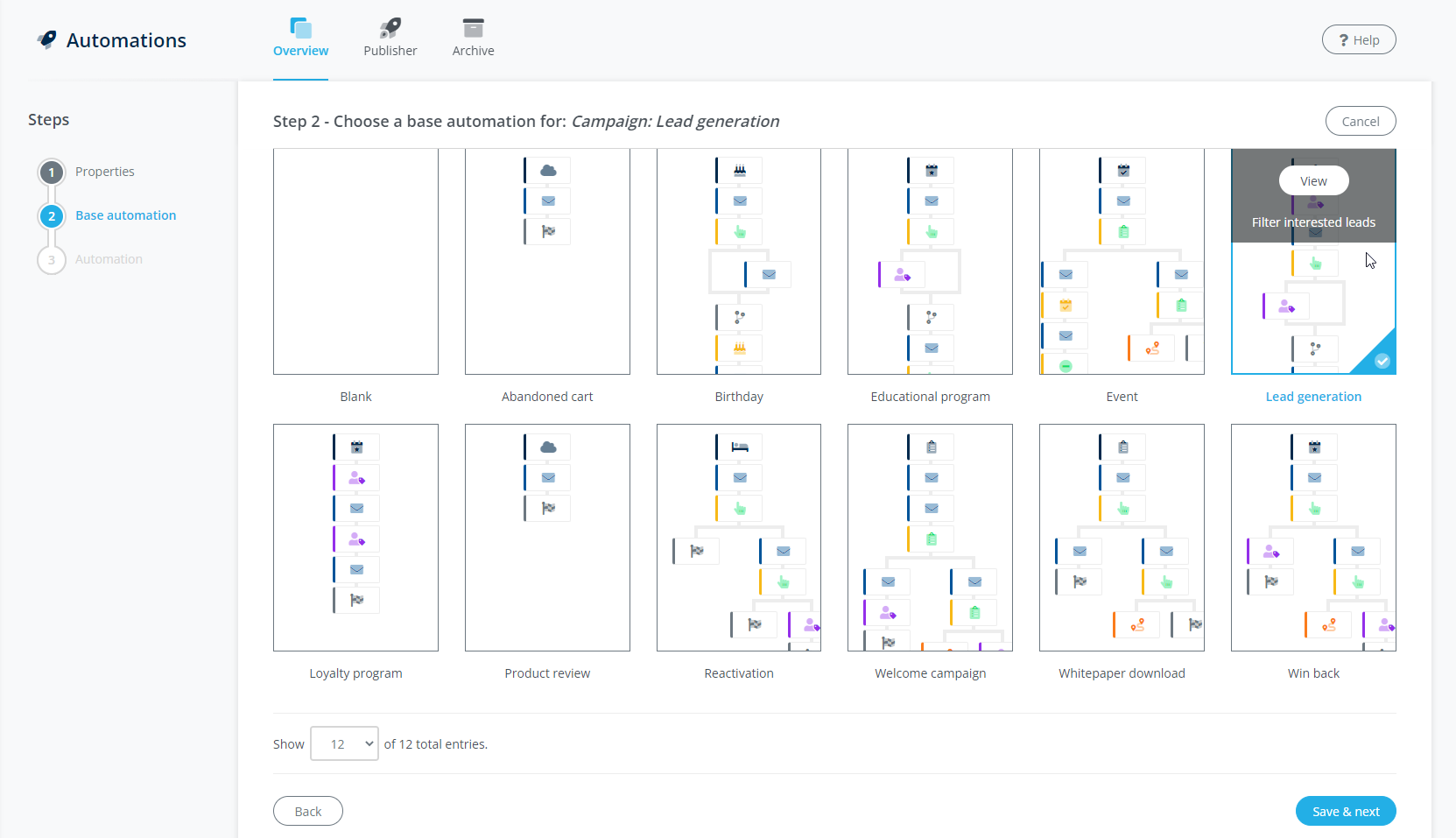Select the Birthday template thumbnail

[739, 262]
